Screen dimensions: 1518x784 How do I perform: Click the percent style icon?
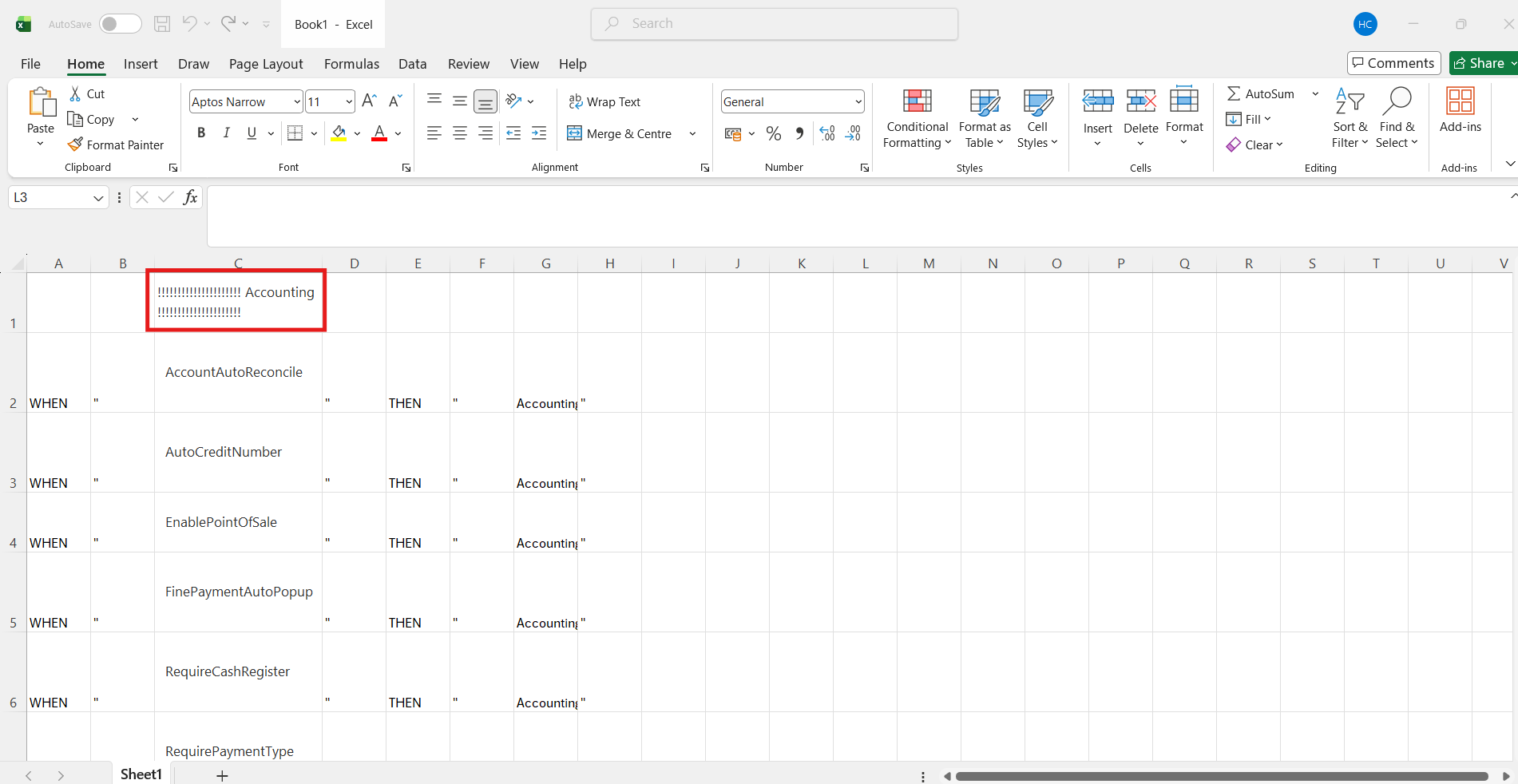[773, 133]
